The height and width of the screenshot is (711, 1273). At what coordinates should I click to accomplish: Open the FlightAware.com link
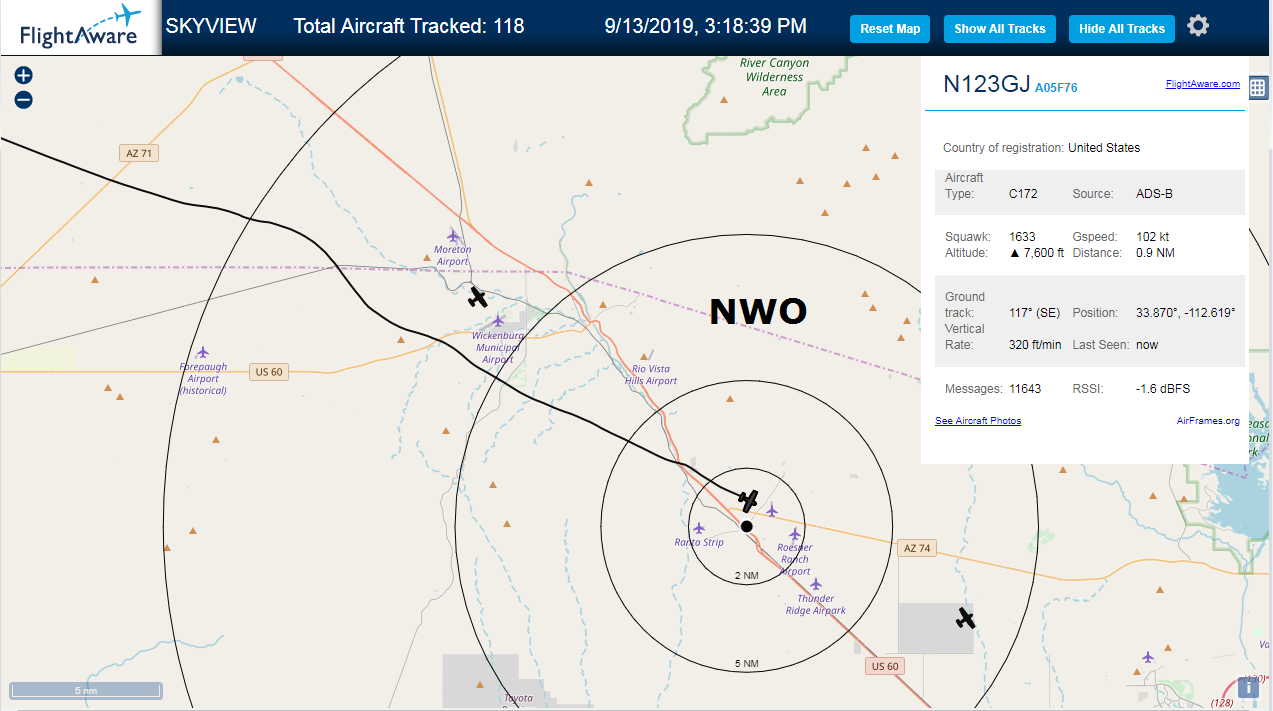pos(1203,84)
